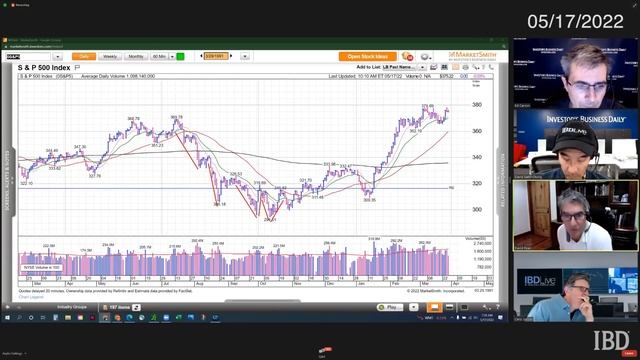Open the dropdown next to Play
640x360 pixels.
point(413,307)
